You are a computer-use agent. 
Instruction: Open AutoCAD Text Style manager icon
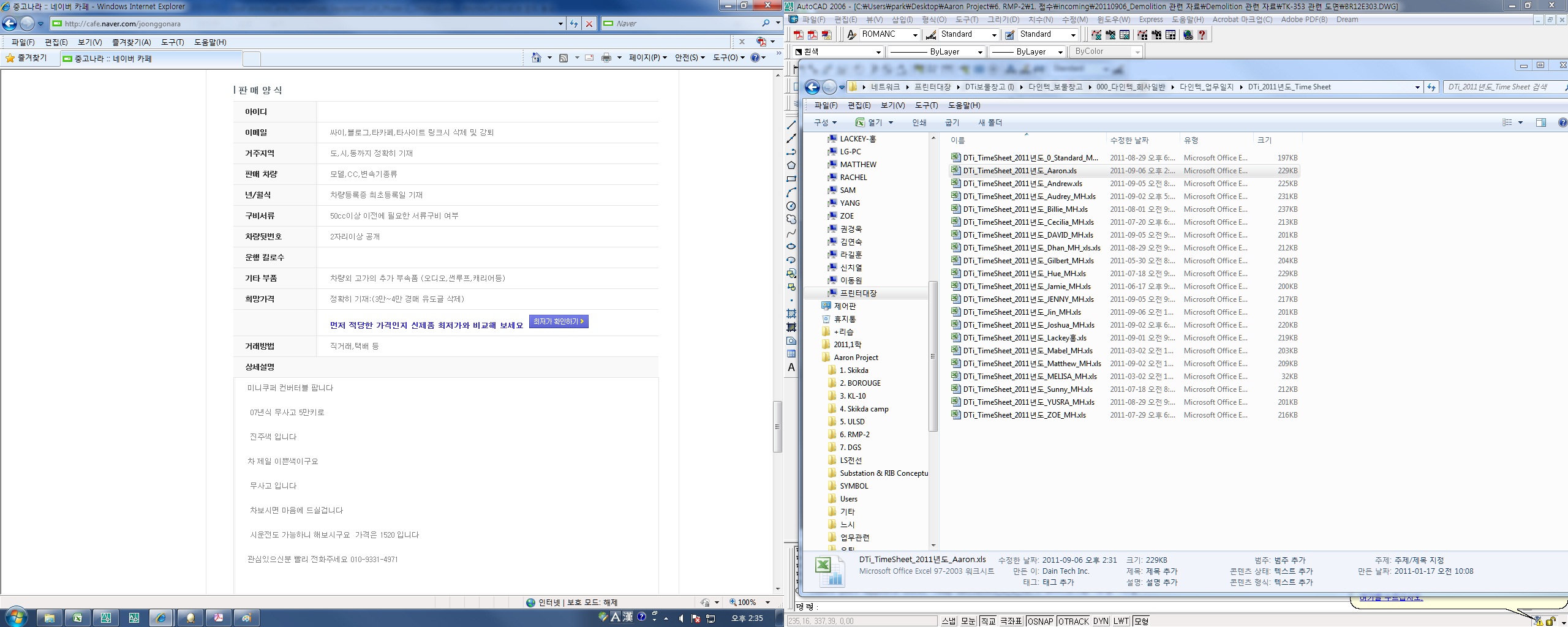click(x=851, y=35)
